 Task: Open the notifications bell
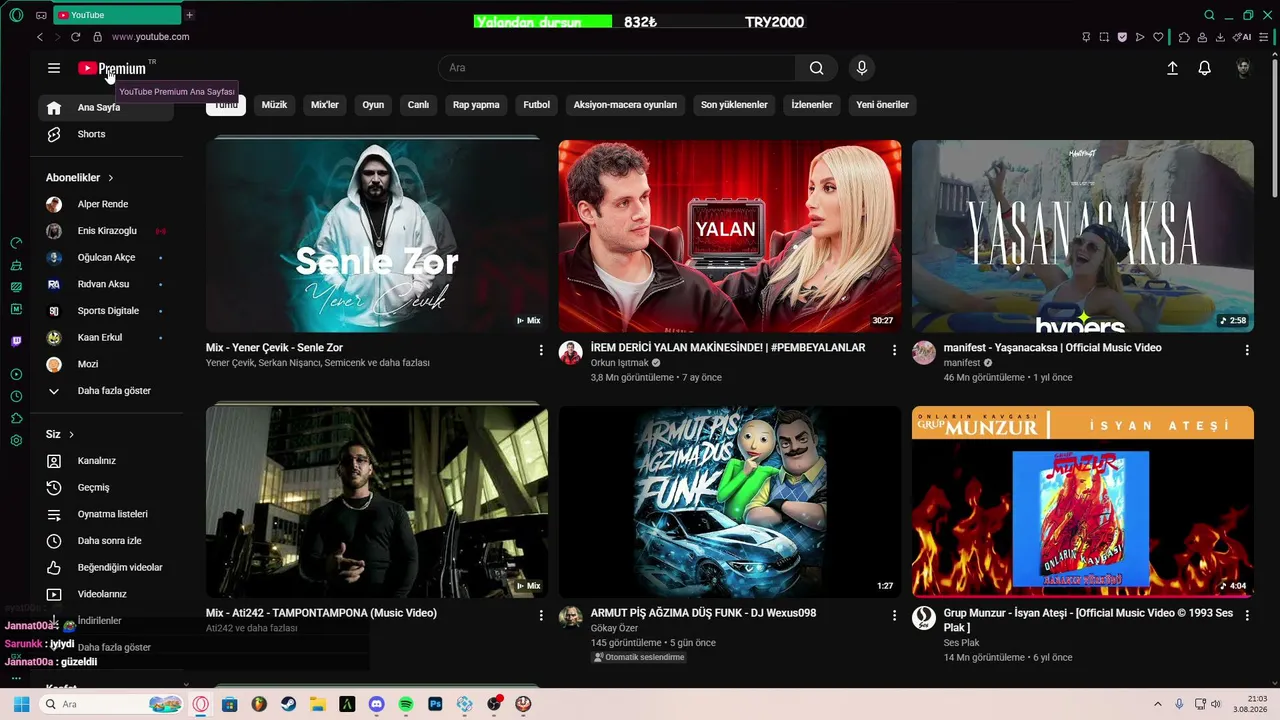[1205, 68]
